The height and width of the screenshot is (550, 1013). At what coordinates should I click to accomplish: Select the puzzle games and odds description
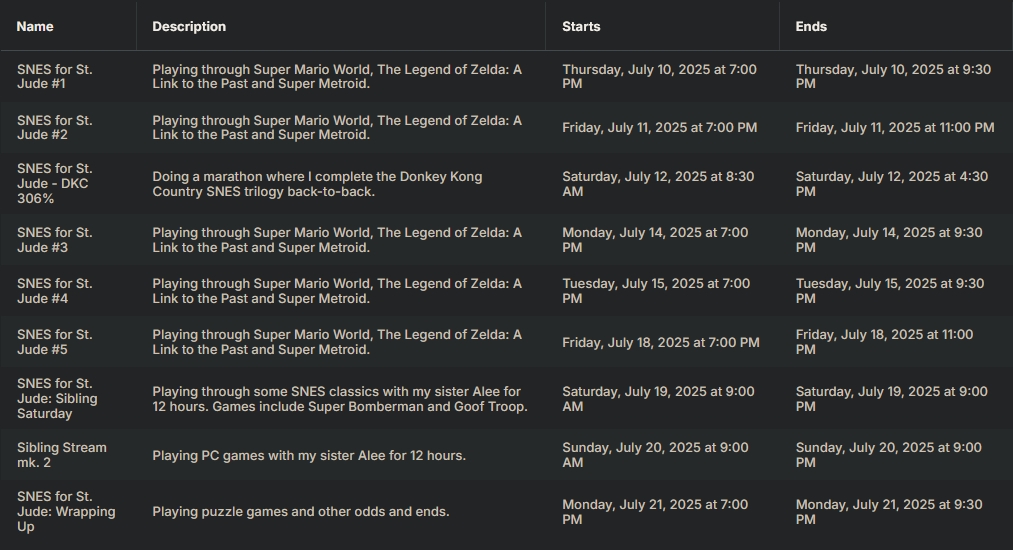(300, 512)
